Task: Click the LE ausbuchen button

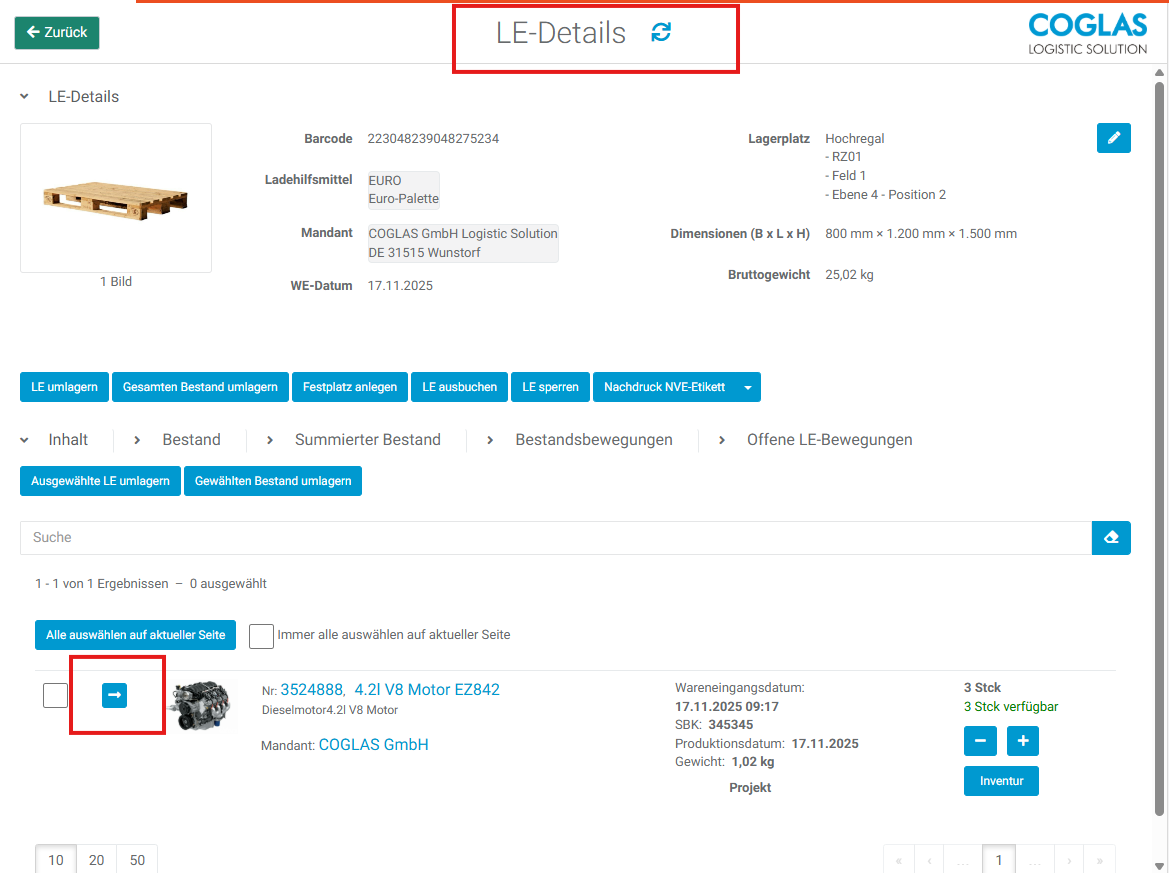Action: click(459, 387)
